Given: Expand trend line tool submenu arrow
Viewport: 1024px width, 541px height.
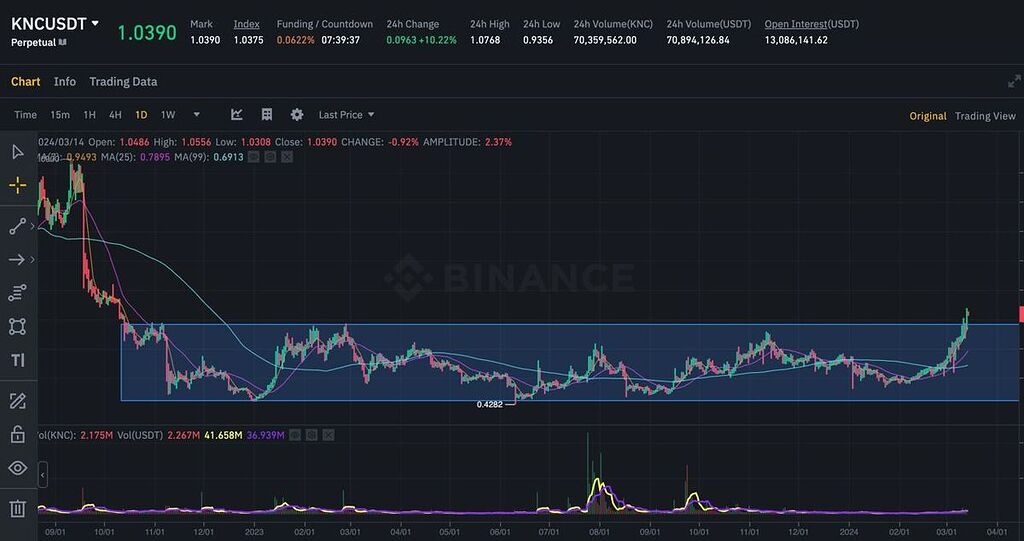Looking at the screenshot, I should tap(33, 226).
